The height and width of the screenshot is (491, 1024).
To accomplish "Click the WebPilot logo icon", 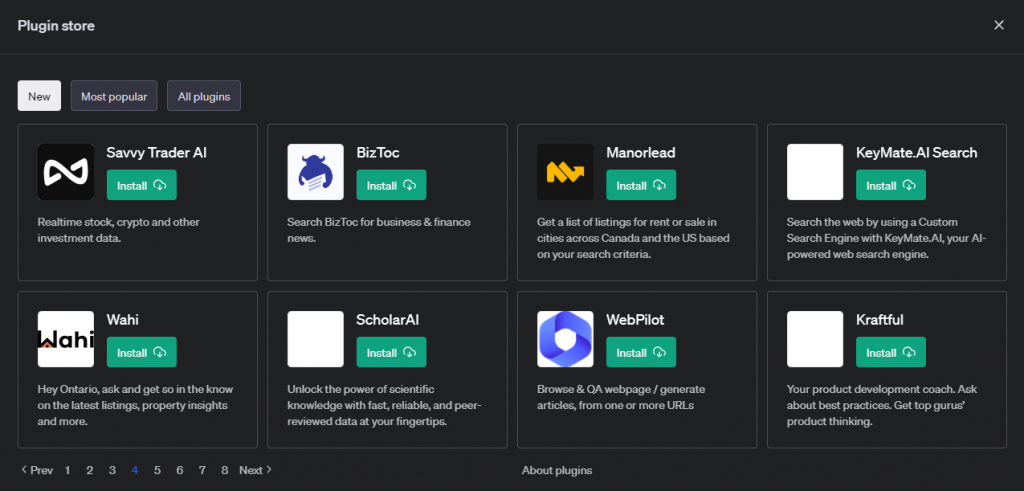I will (565, 339).
